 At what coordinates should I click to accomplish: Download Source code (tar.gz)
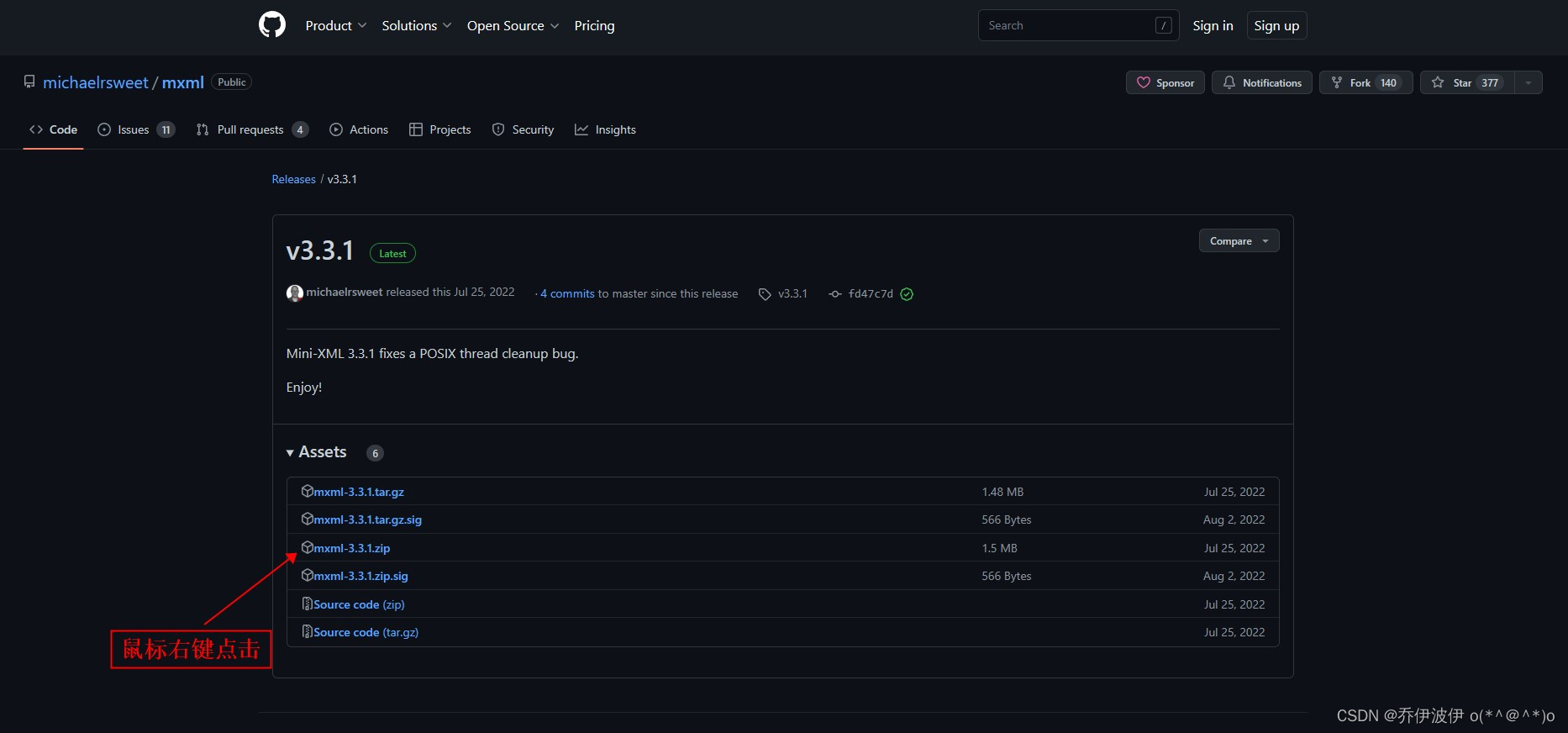pyautogui.click(x=366, y=632)
